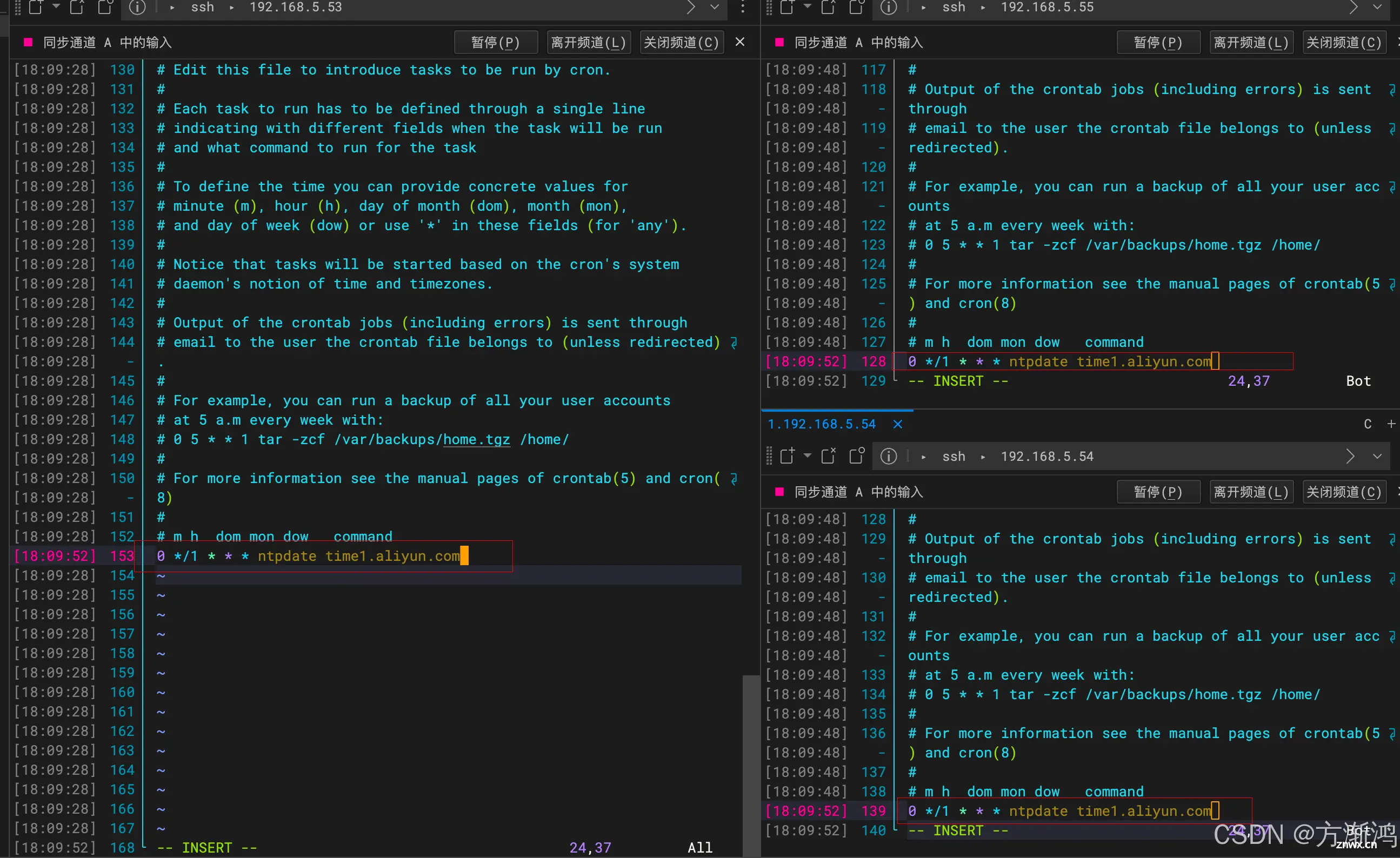Click ssh breadcrumb in 192.168.5.53 address bar
The width and height of the screenshot is (1400, 858).
[203, 8]
